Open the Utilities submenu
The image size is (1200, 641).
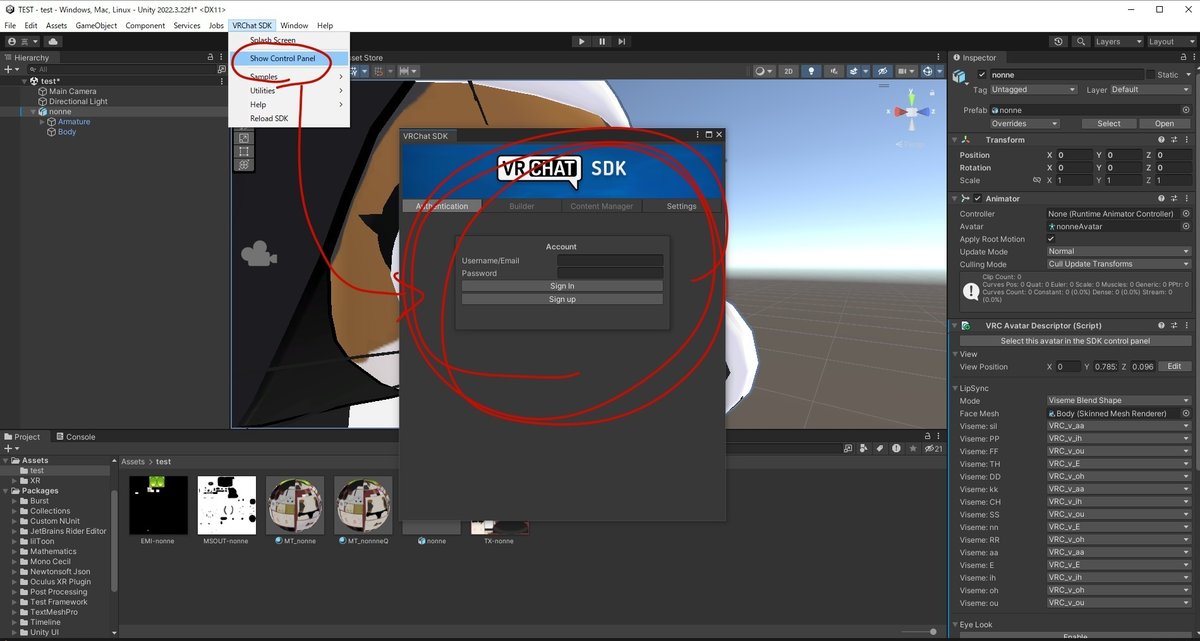tap(289, 91)
